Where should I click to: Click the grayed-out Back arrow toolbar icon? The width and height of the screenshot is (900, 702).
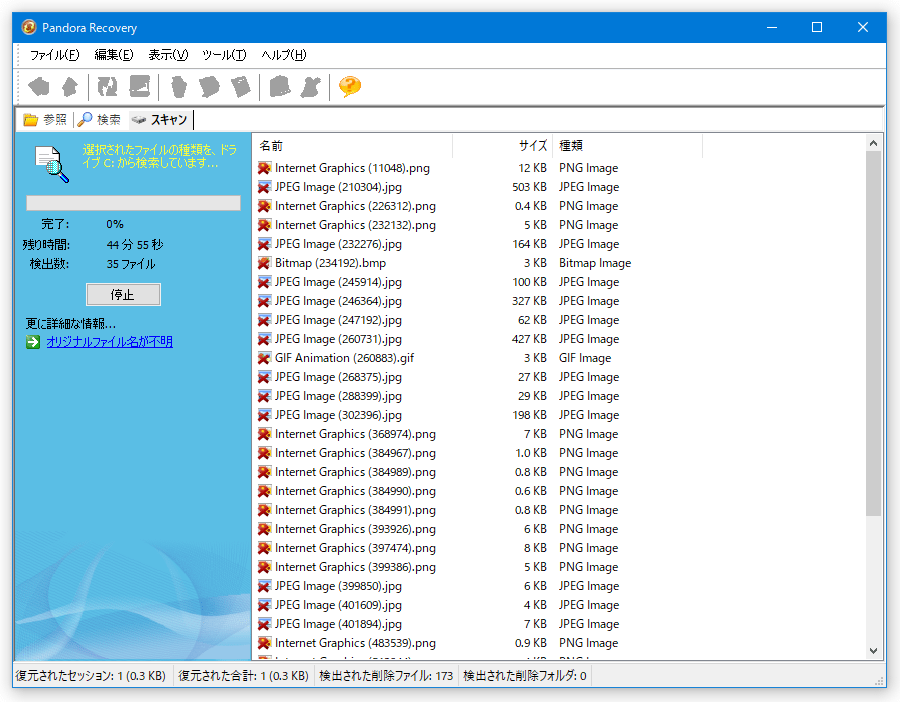pos(38,87)
